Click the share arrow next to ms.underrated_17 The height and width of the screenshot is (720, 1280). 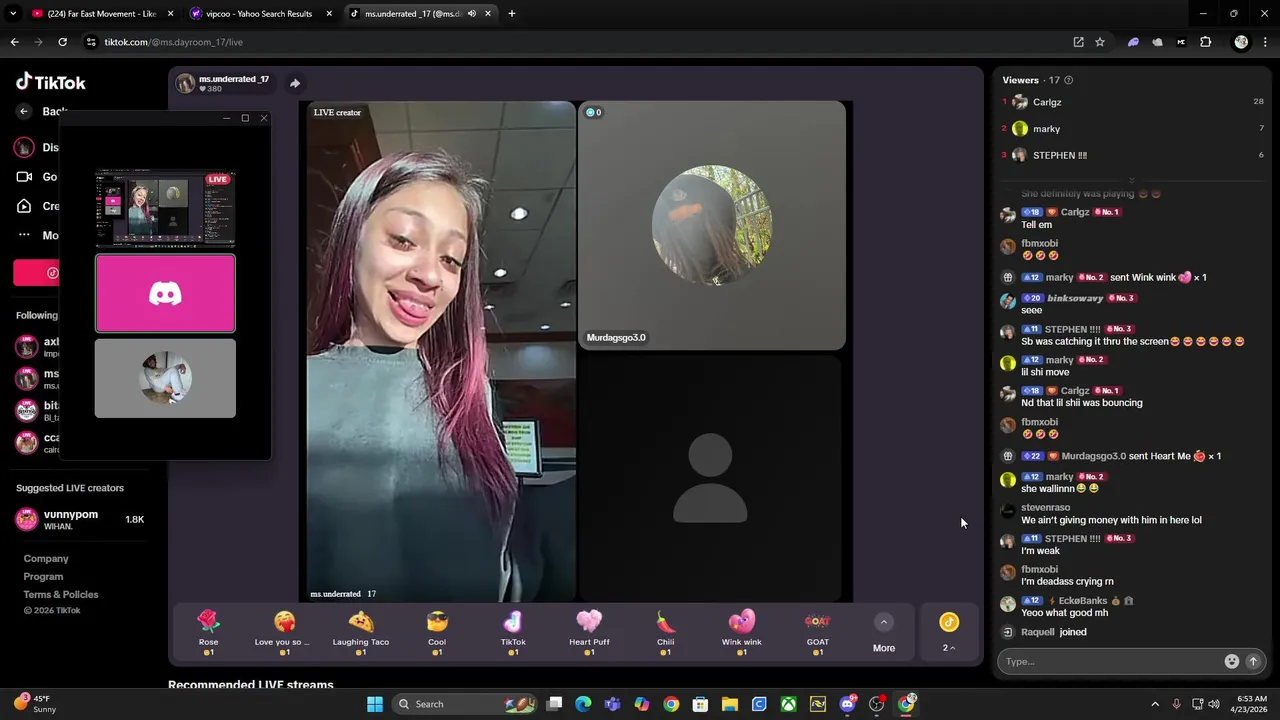coord(295,83)
